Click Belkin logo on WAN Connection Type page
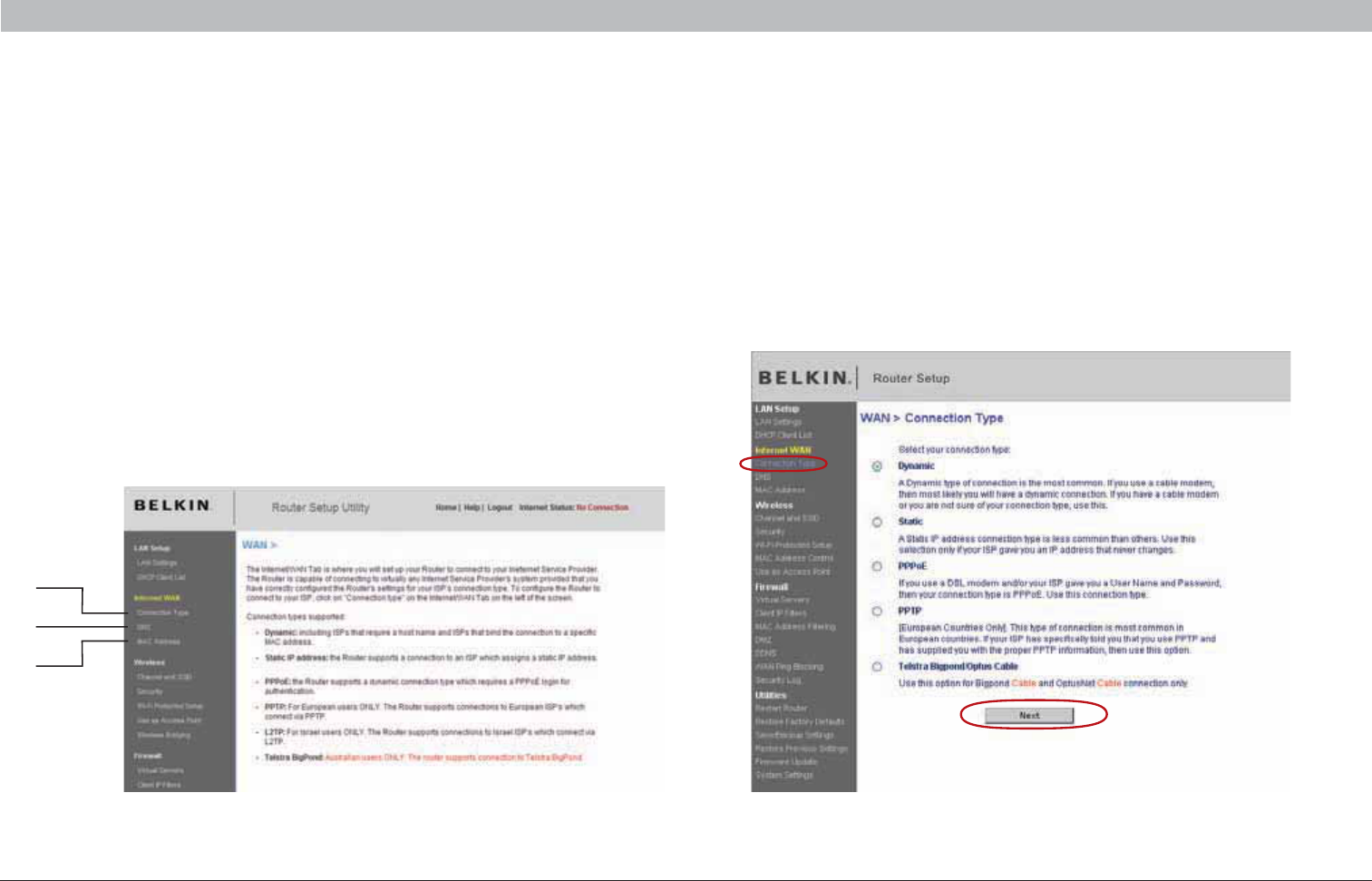 (x=803, y=377)
